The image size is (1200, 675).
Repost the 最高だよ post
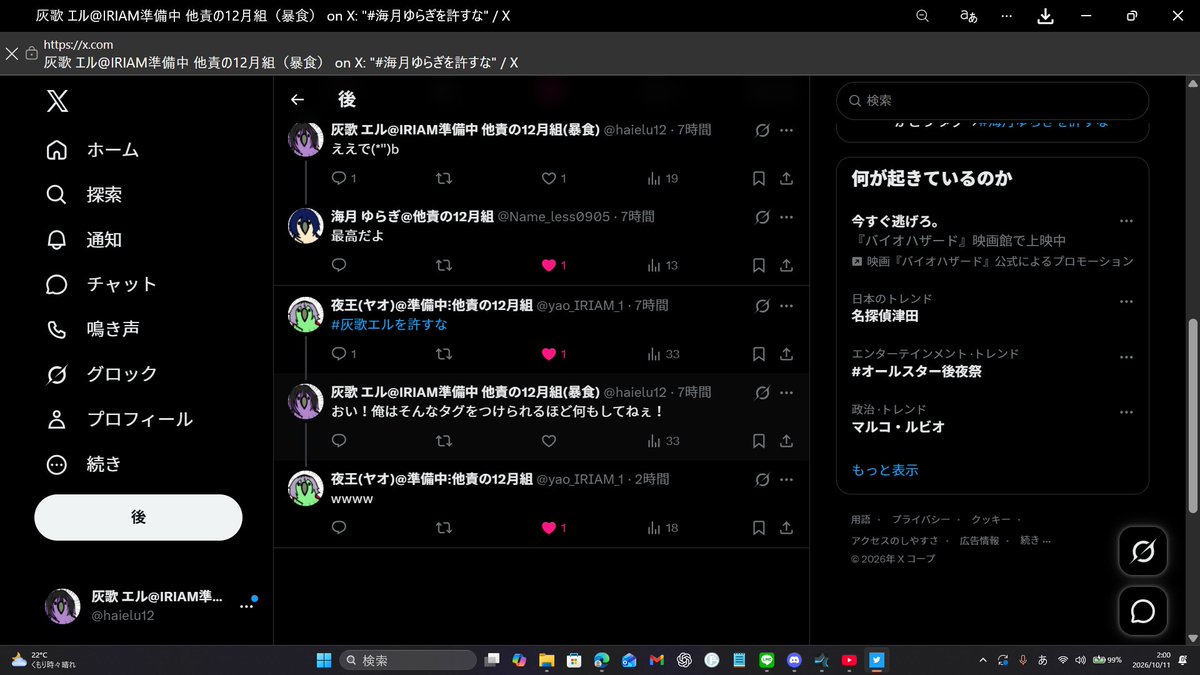445,265
